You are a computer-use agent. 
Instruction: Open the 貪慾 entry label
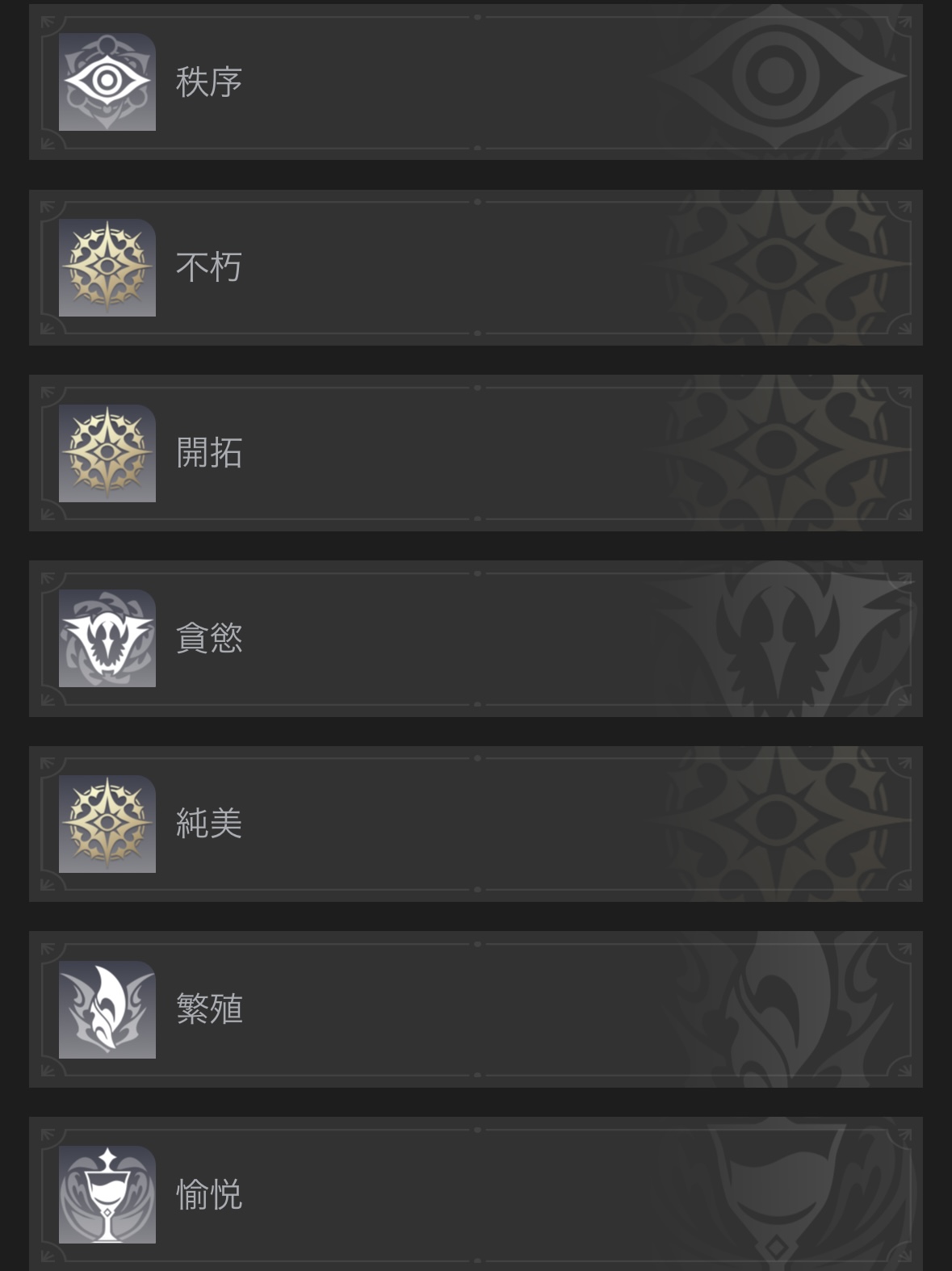click(x=209, y=638)
